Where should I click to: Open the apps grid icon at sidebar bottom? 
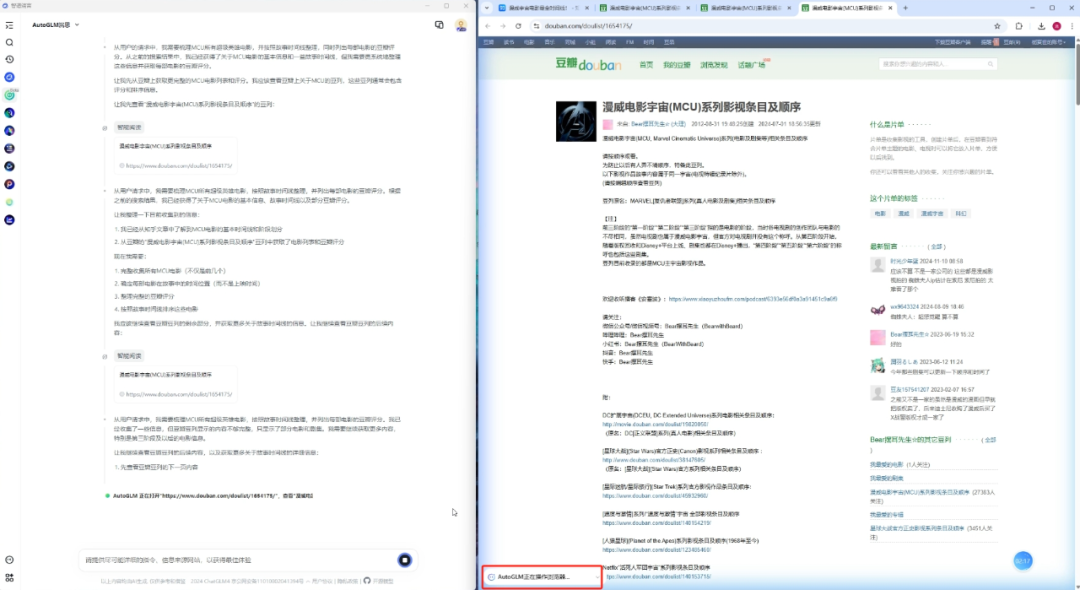pyautogui.click(x=9, y=578)
